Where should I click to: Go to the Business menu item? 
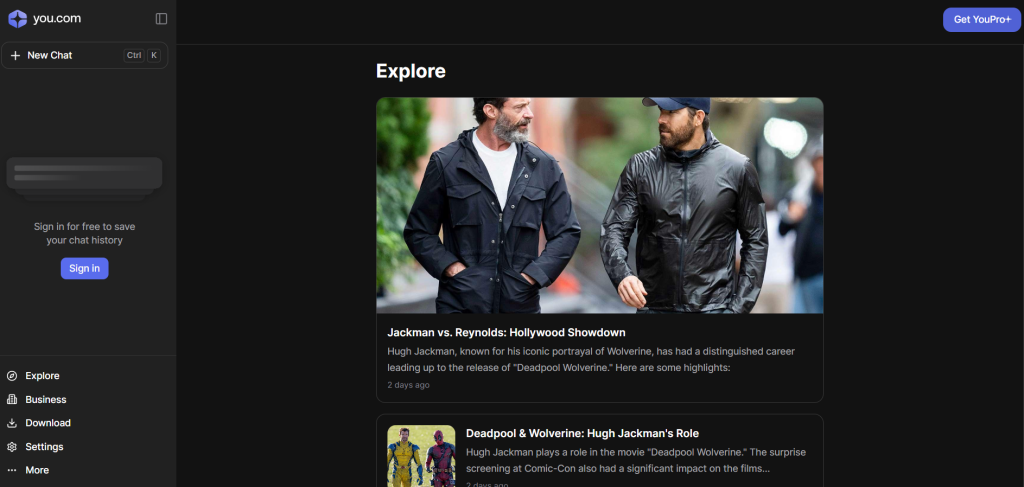pos(46,399)
